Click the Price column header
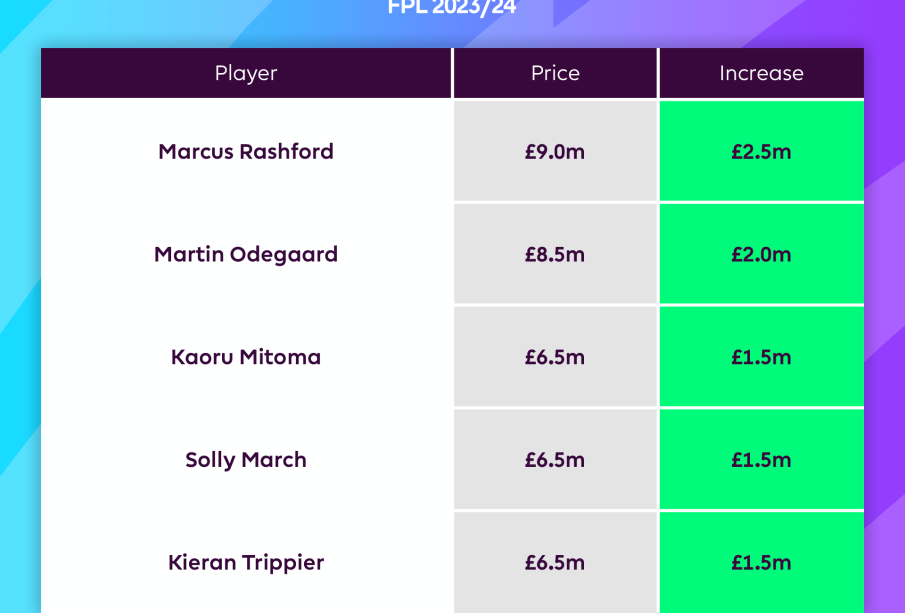Image resolution: width=905 pixels, height=613 pixels. pos(555,73)
